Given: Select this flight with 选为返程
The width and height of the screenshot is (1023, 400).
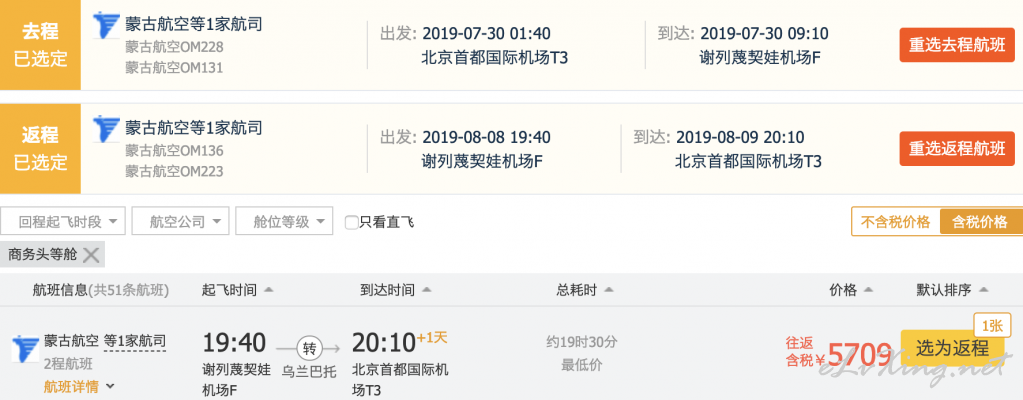Looking at the screenshot, I should (x=953, y=348).
